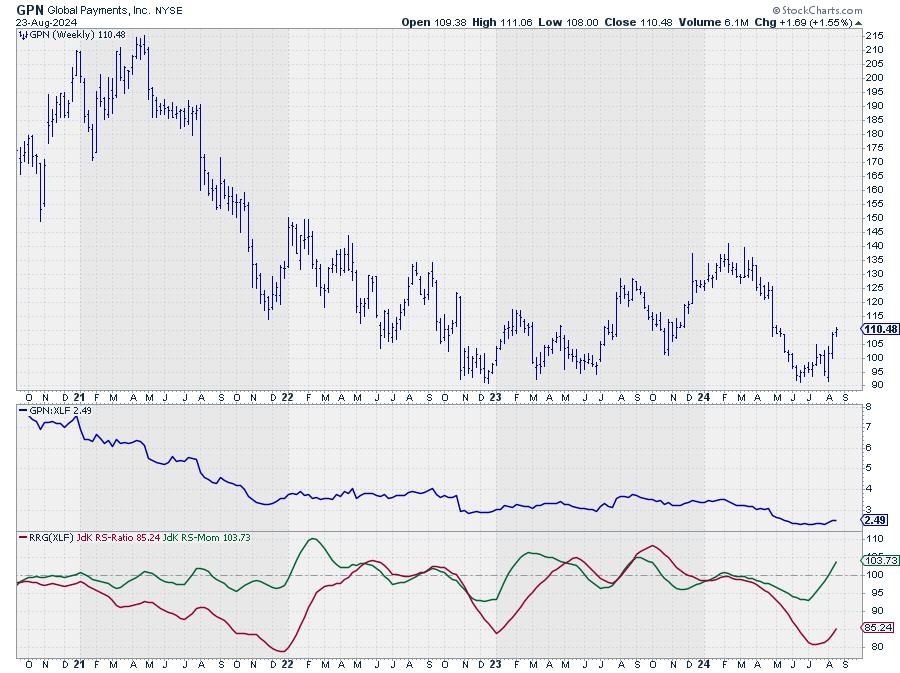Image resolution: width=900 pixels, height=673 pixels.
Task: Click the GPN ticker symbol in header
Action: pyautogui.click(x=30, y=8)
